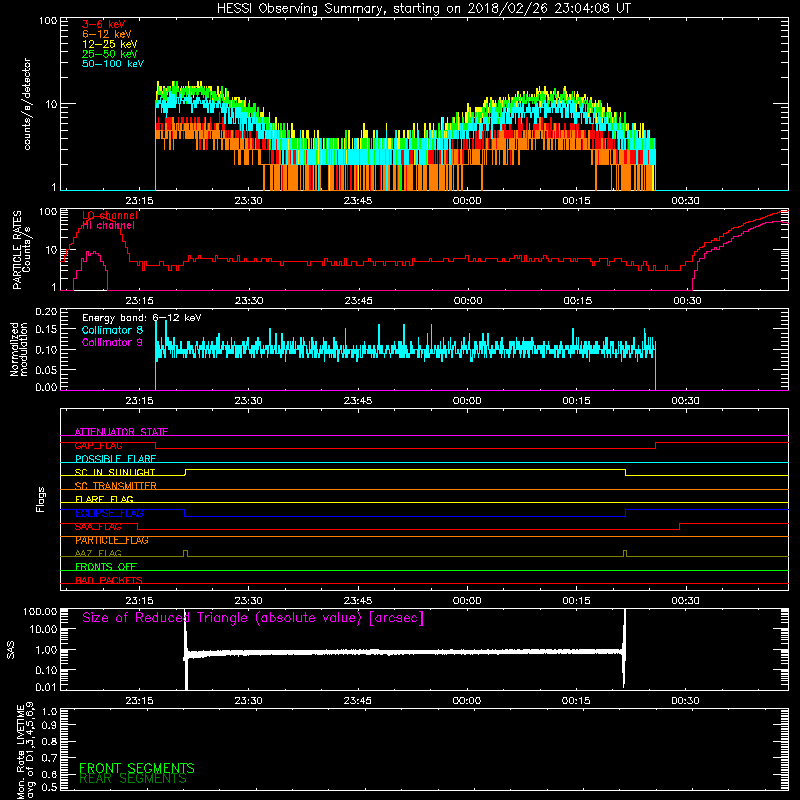Click the 0.05 tick on modulation axis

(46, 369)
